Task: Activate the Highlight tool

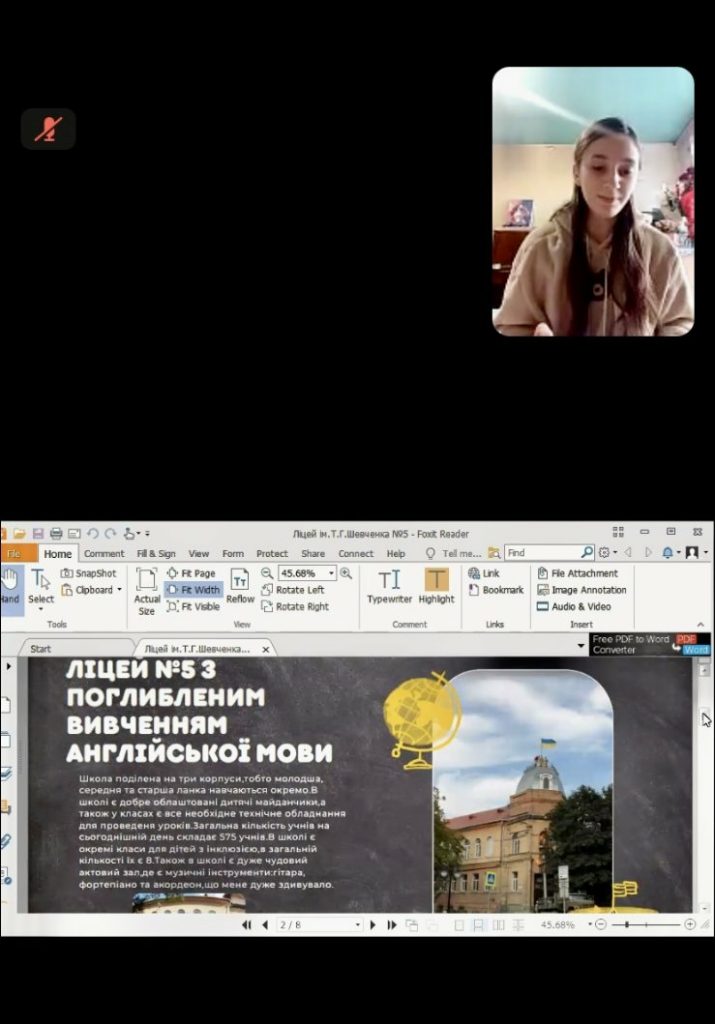Action: [436, 585]
